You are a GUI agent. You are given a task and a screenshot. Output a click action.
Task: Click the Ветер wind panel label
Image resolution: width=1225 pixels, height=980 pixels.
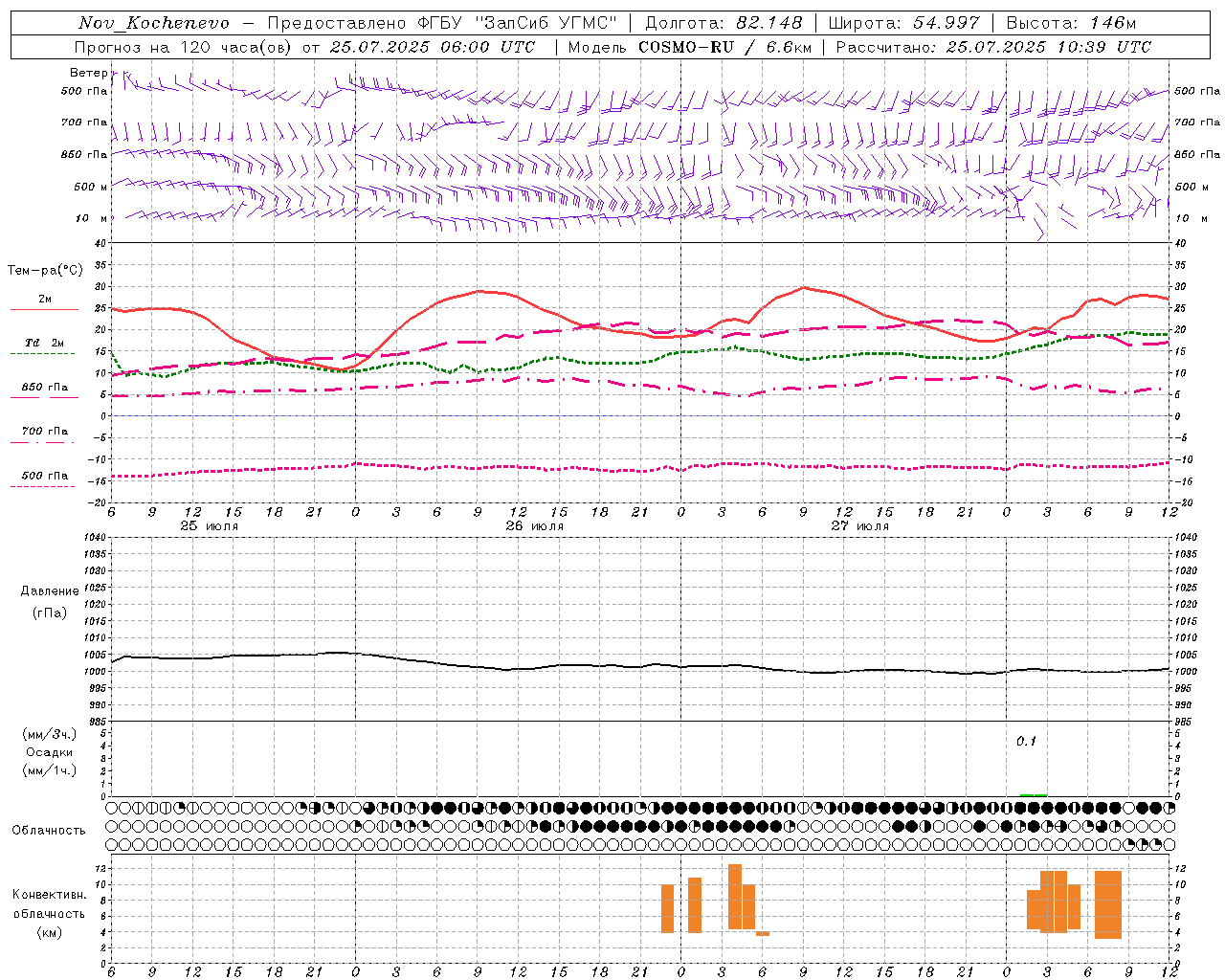89,73
